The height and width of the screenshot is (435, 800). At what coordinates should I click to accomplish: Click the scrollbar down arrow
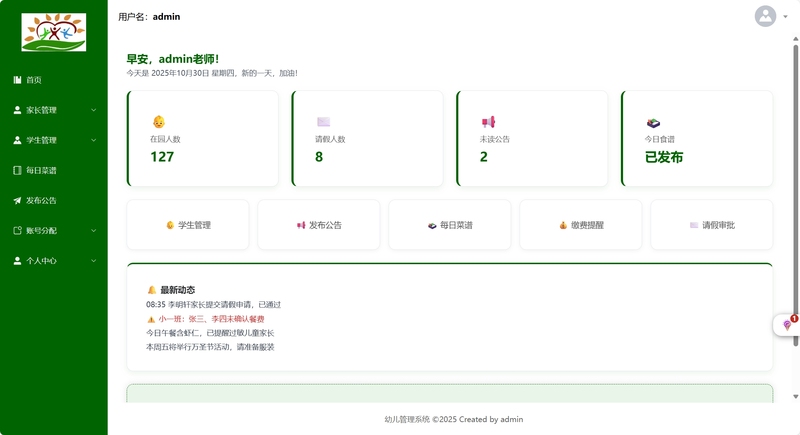click(x=795, y=396)
